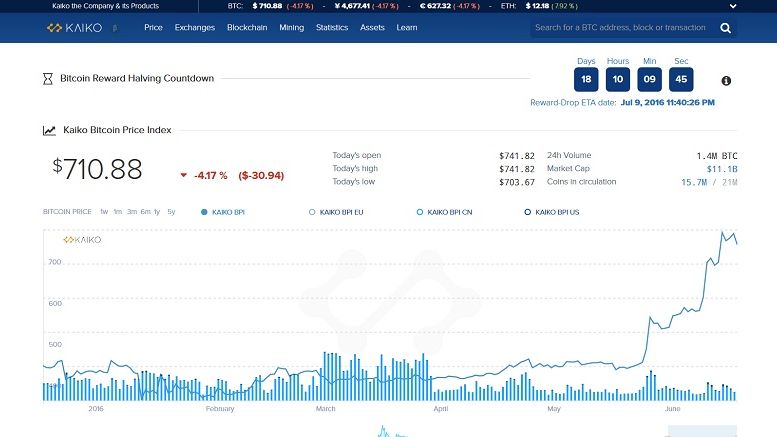Screen dimensions: 777x437
Task: Click the June label on the chart axis
Action: click(x=672, y=409)
